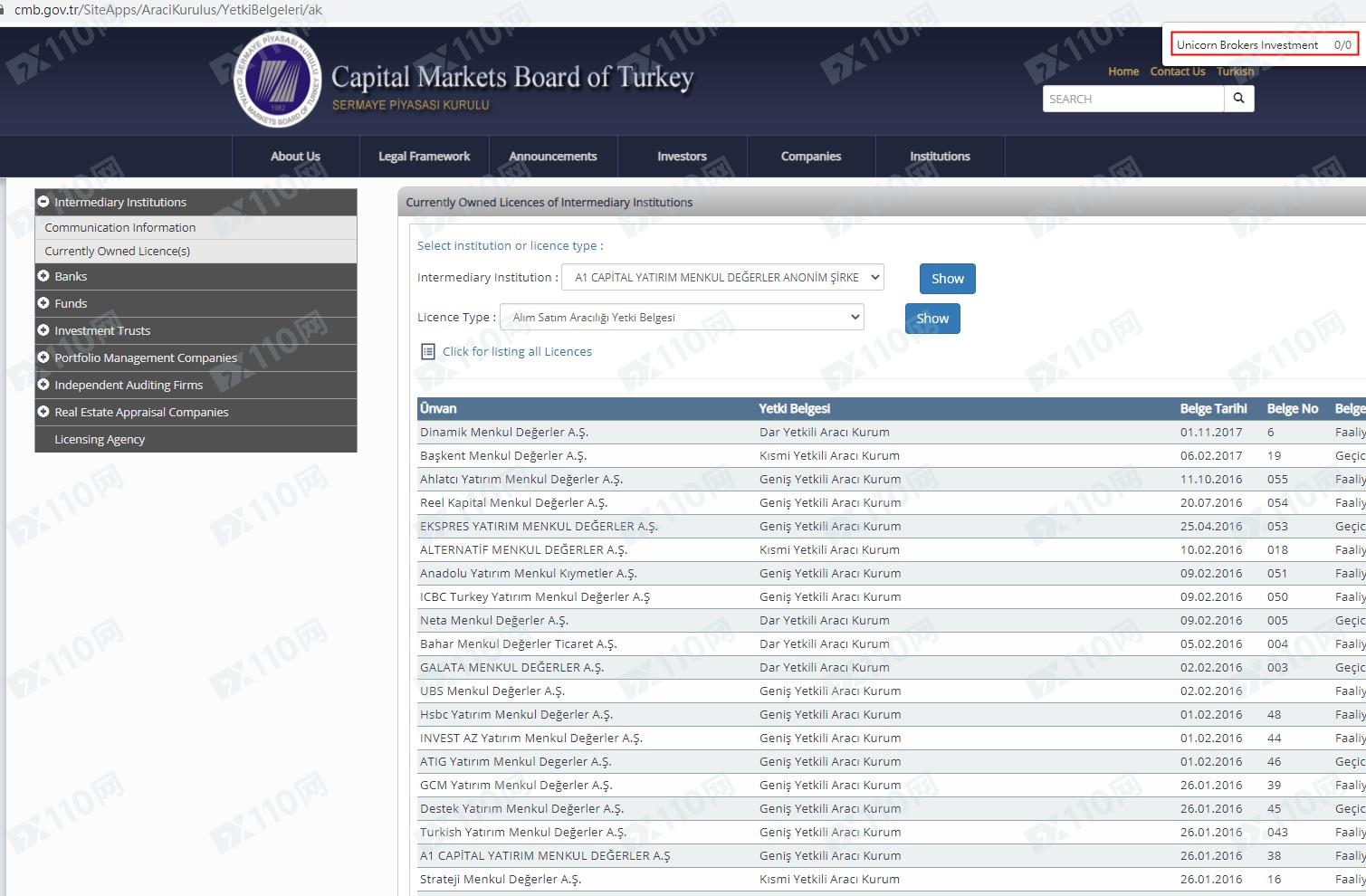Switch site language via Turkish link
Screen dimensions: 1366x896
[x=1235, y=71]
